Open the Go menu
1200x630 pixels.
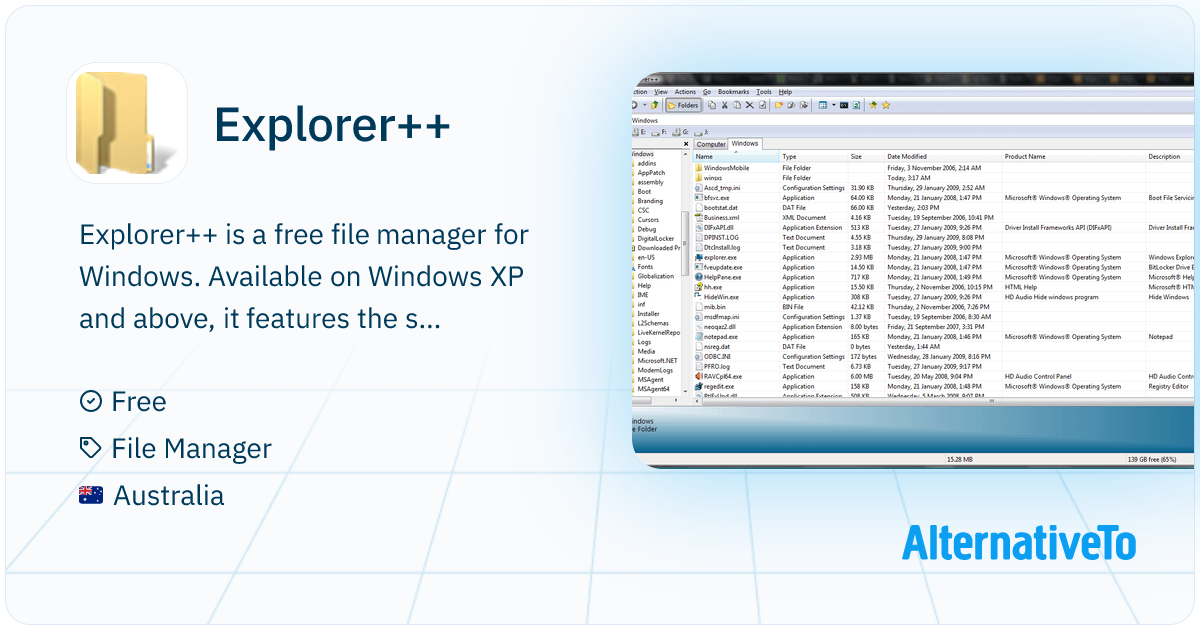point(707,92)
